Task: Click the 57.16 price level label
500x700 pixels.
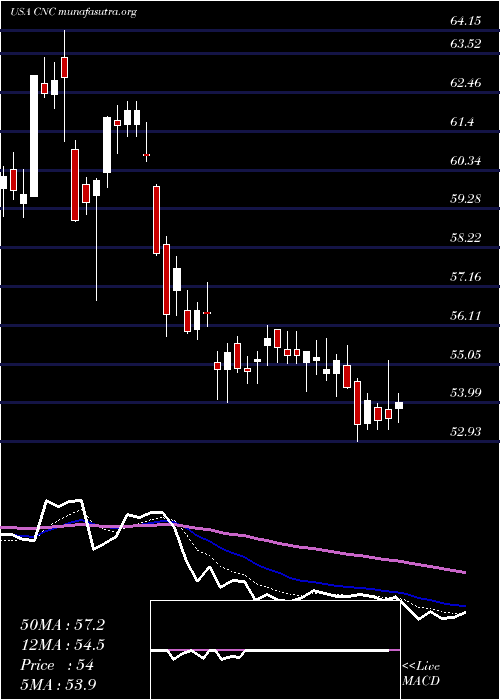Action: point(466,277)
